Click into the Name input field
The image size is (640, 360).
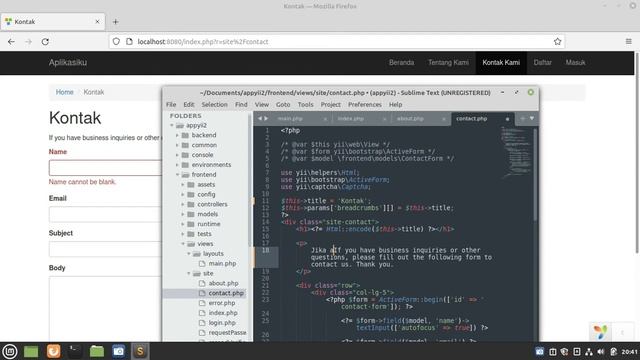pyautogui.click(x=105, y=168)
